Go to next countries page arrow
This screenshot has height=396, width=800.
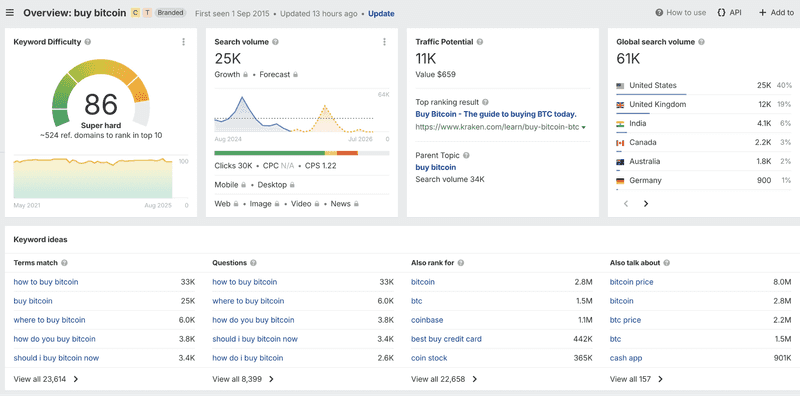pyautogui.click(x=646, y=204)
